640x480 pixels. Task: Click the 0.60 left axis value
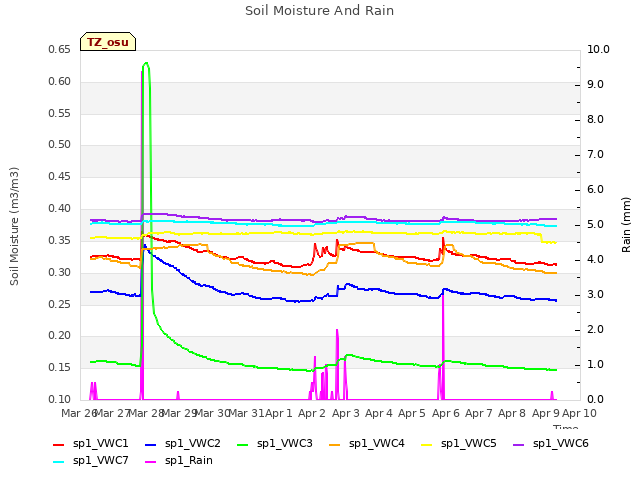[60, 82]
